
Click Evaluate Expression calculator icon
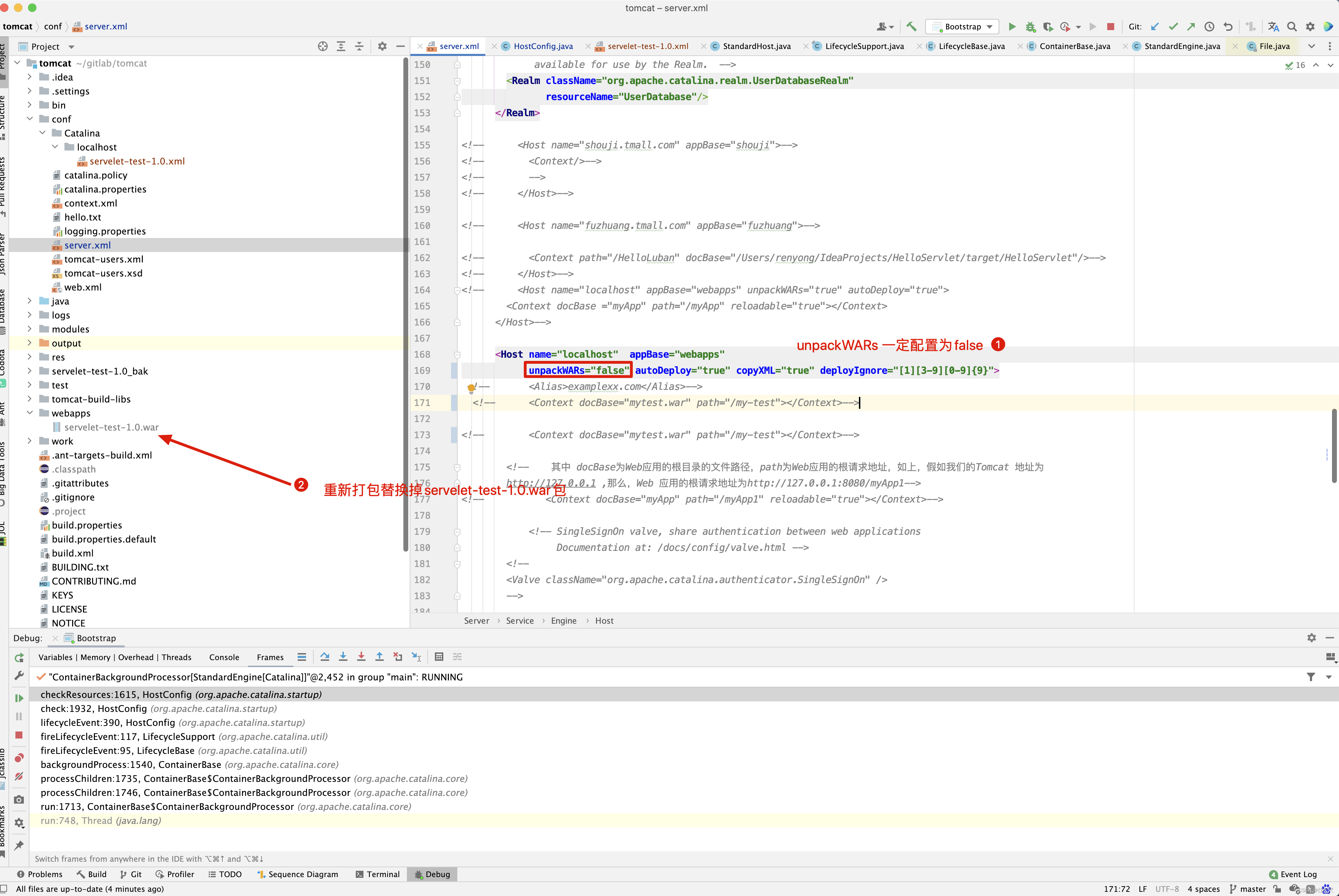coord(438,657)
